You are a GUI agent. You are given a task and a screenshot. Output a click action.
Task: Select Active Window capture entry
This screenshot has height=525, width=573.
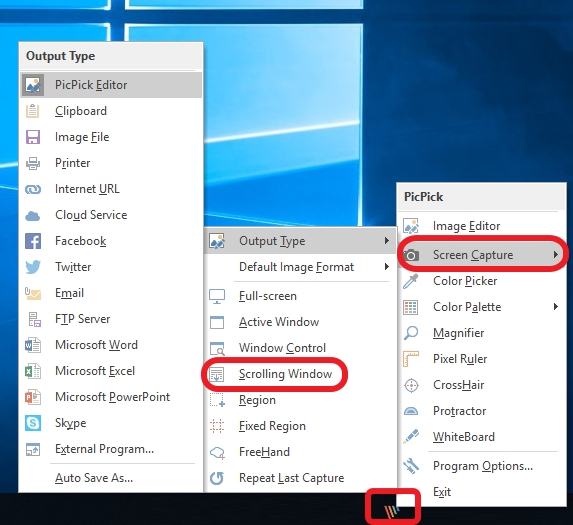point(300,322)
